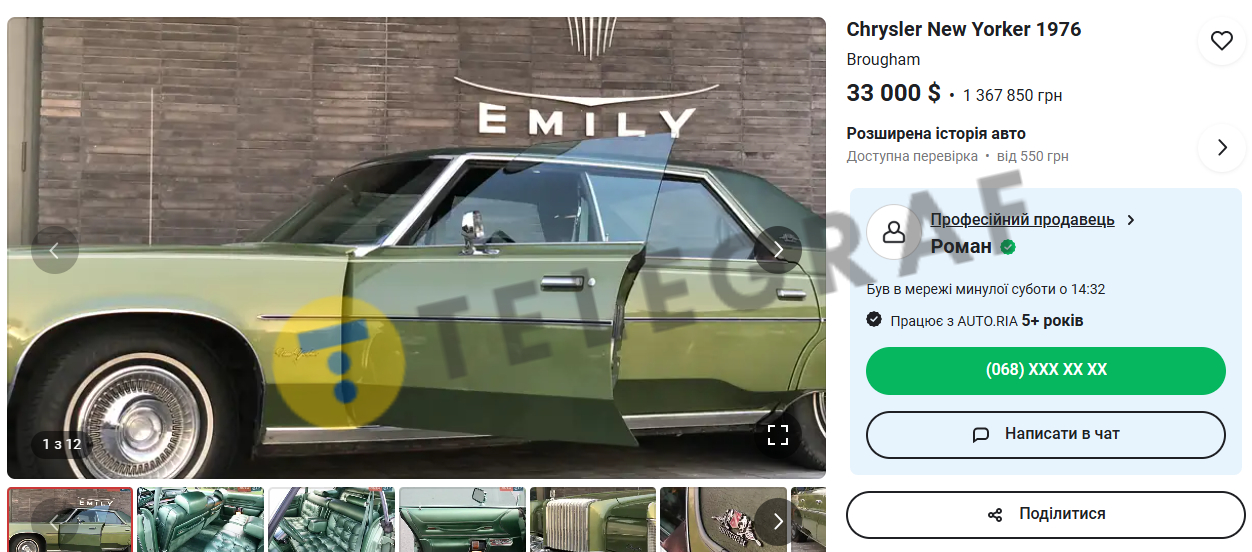Screen dimensions: 1252x552
Task: Select the door panel interior thumbnail
Action: (462, 520)
